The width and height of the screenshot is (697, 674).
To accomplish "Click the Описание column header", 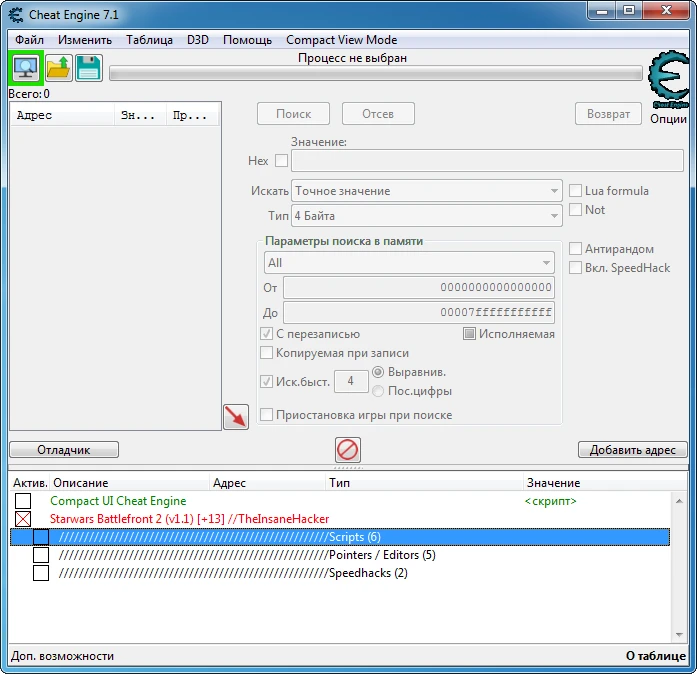I will 129,483.
